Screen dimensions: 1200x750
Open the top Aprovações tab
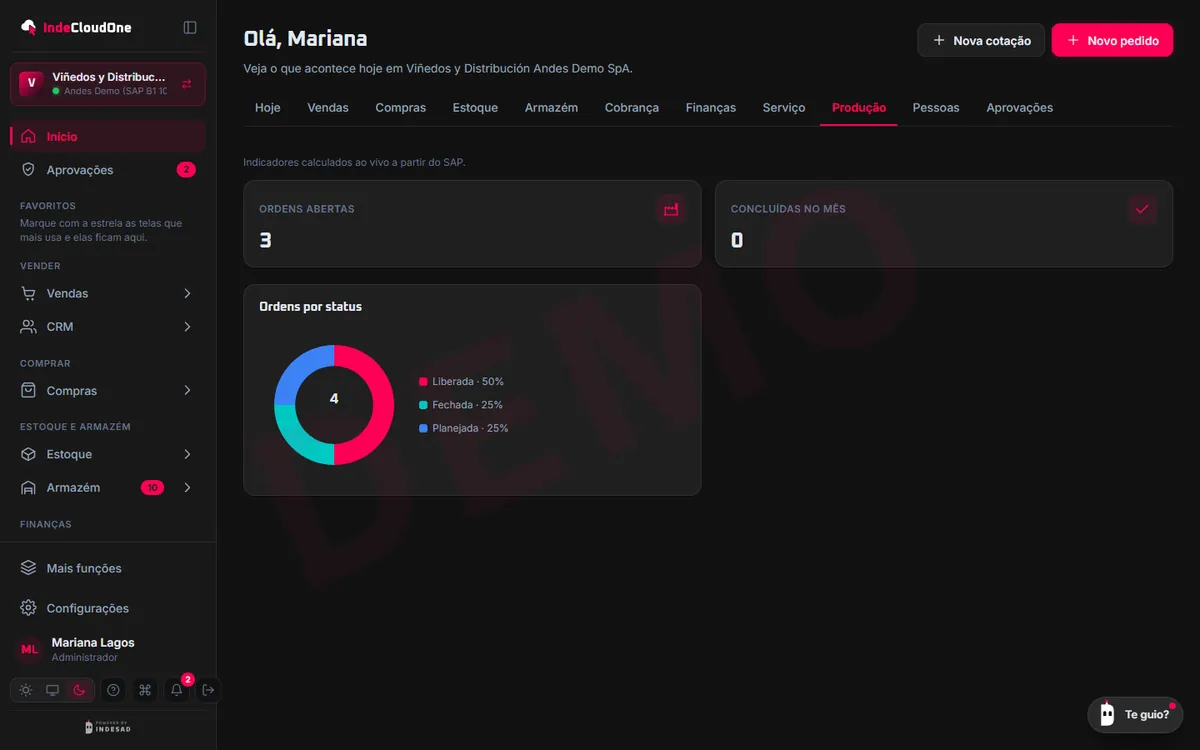(1020, 108)
